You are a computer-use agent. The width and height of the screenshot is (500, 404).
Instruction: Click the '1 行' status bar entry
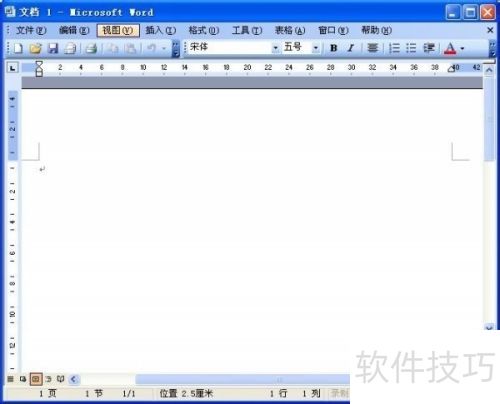(x=278, y=394)
